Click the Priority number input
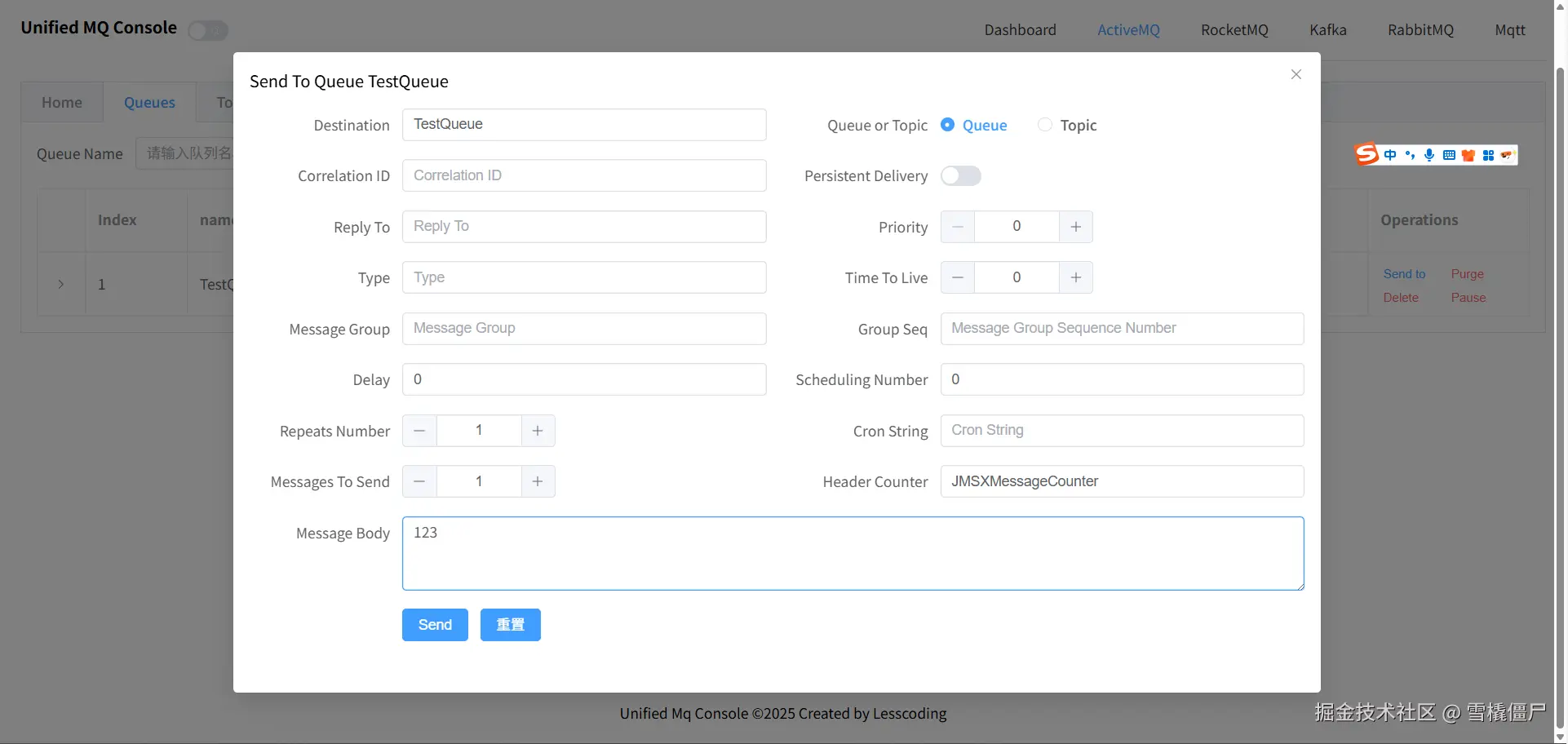 (1017, 227)
